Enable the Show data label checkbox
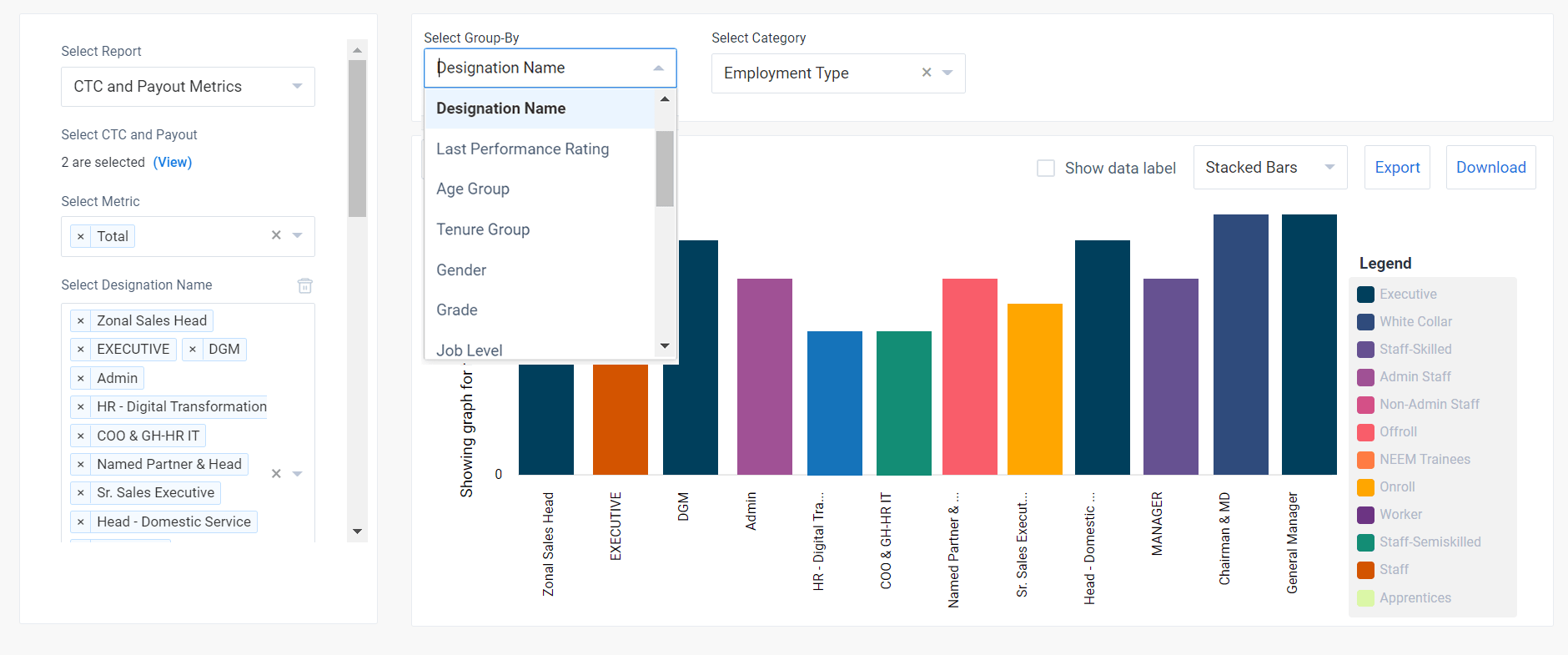This screenshot has height=655, width=1568. (1045, 169)
